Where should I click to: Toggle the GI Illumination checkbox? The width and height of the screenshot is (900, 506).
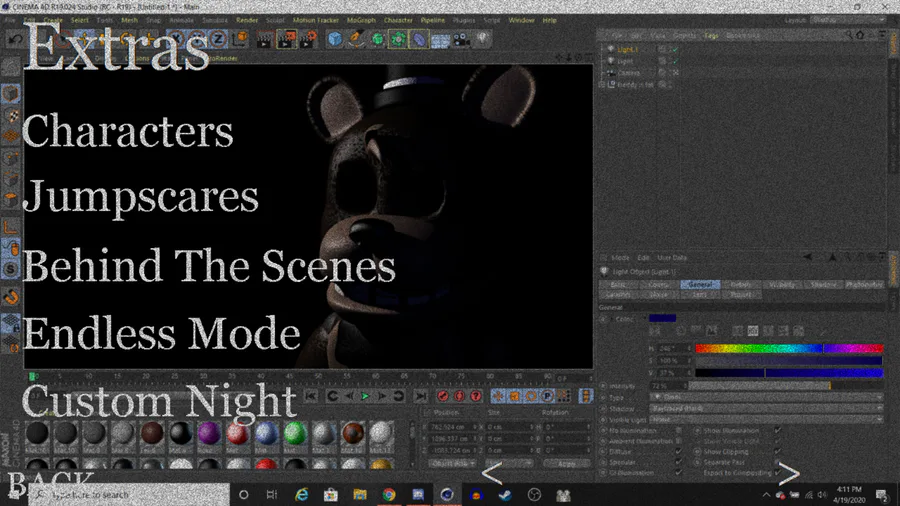pyautogui.click(x=678, y=473)
